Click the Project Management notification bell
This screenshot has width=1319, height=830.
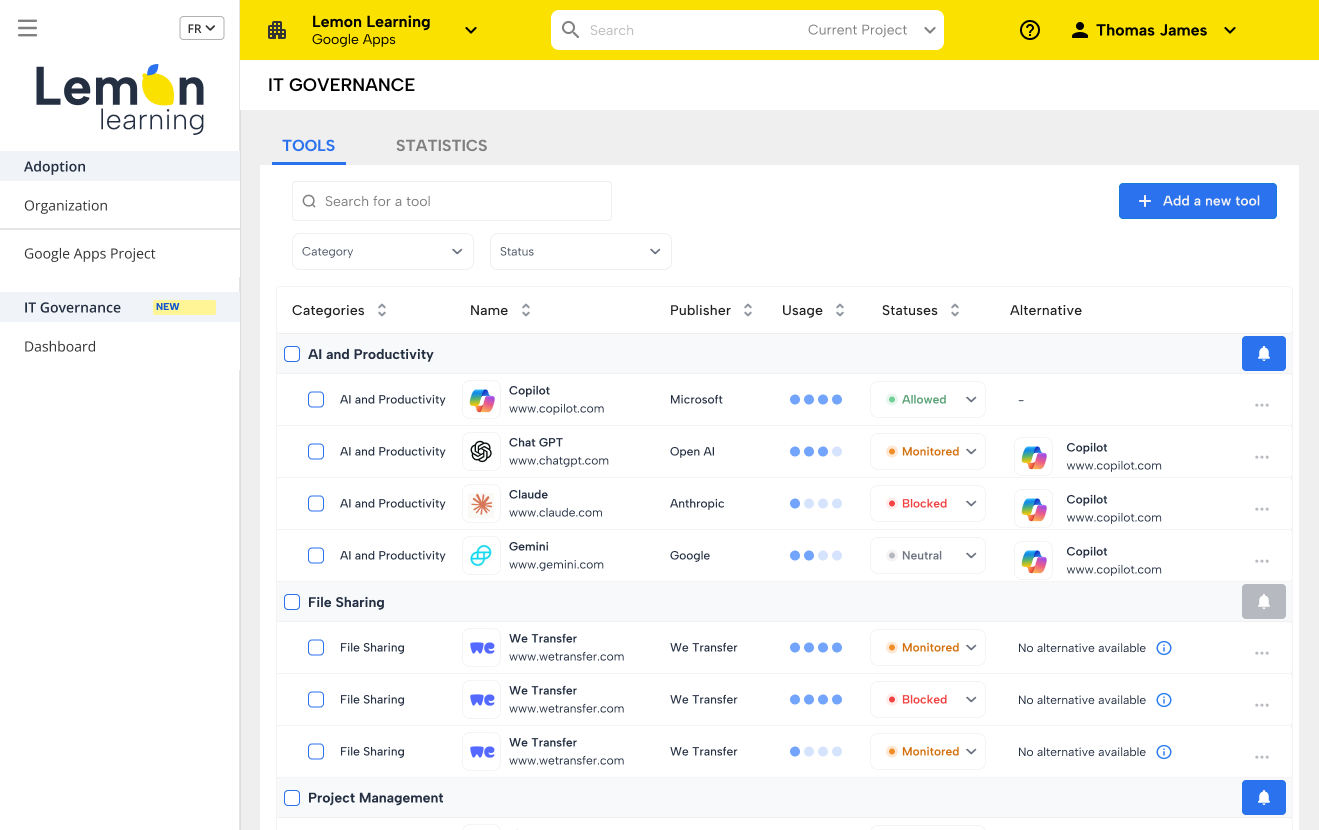click(x=1263, y=798)
